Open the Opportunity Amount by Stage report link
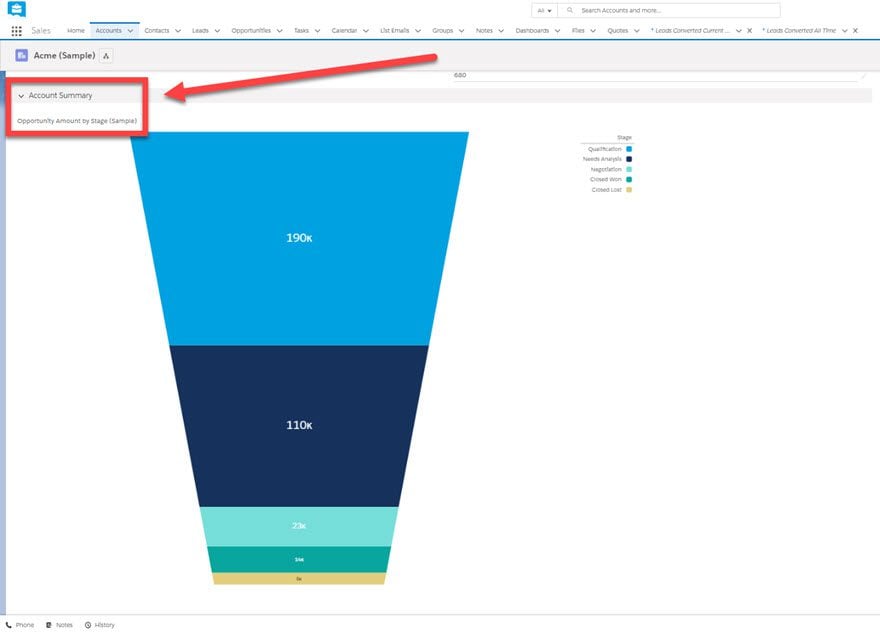This screenshot has width=880, height=632. point(77,121)
